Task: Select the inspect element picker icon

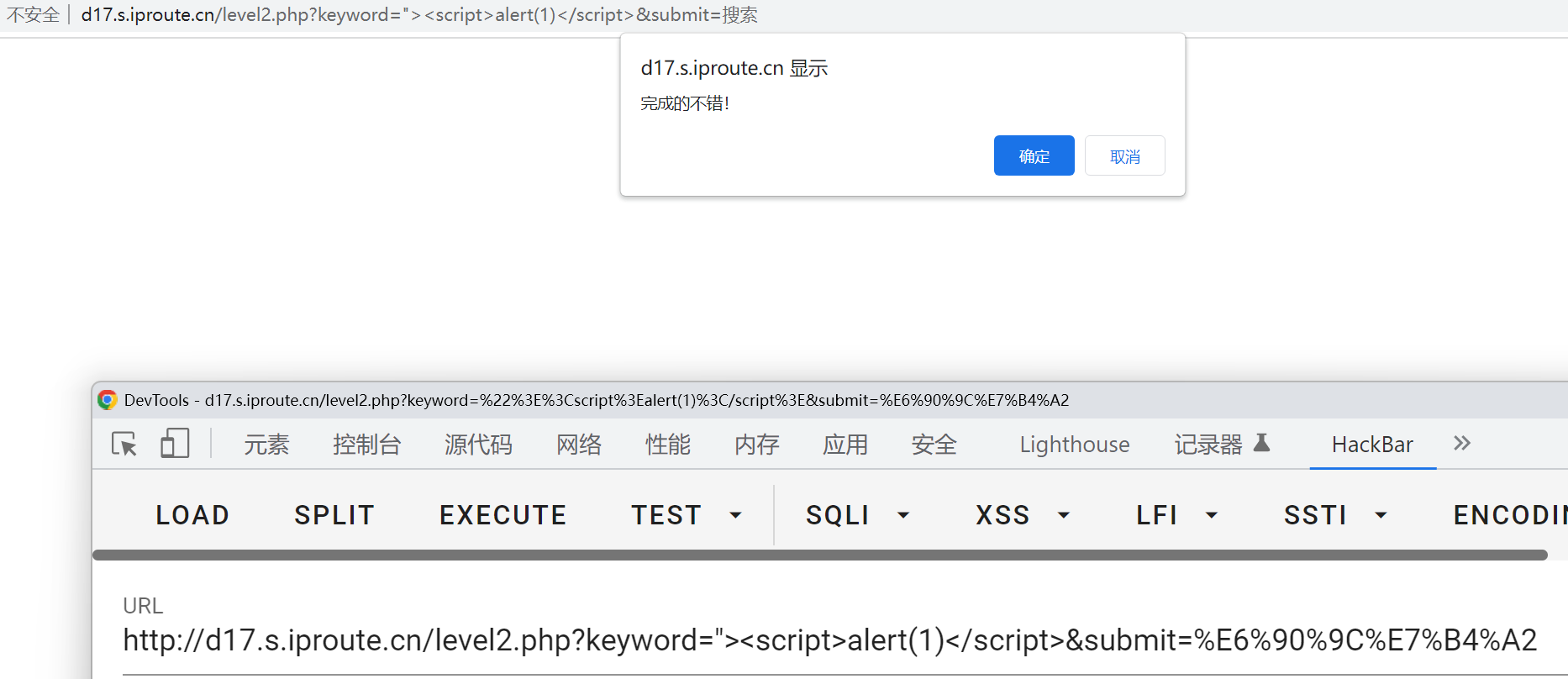Action: pyautogui.click(x=124, y=444)
